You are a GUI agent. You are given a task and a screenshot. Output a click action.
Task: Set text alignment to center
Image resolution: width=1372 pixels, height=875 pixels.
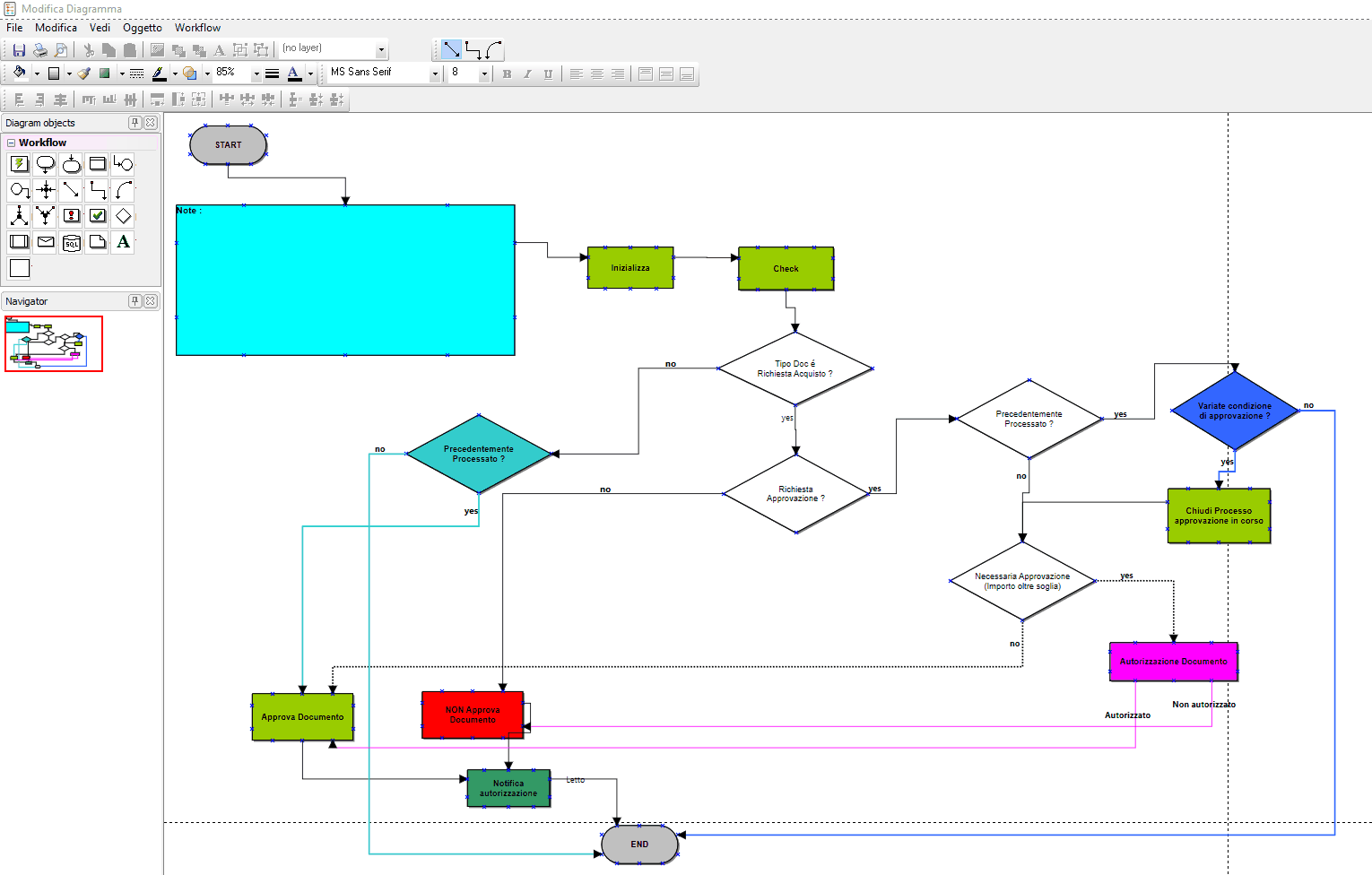point(596,74)
